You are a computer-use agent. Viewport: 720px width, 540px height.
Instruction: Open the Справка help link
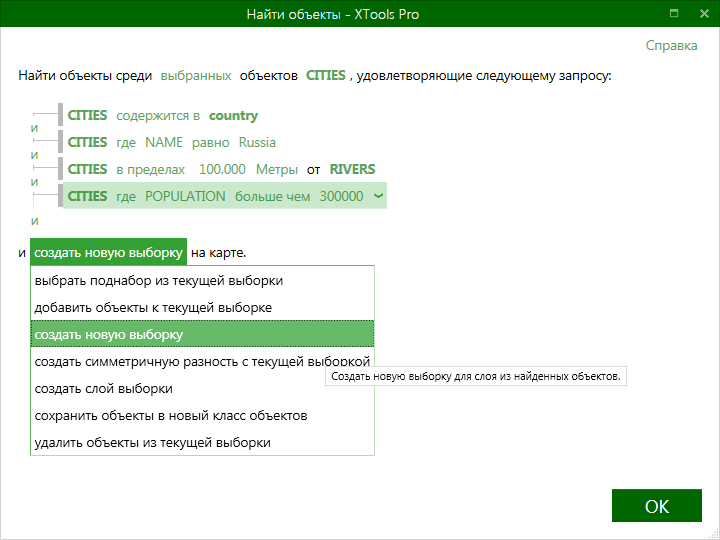pyautogui.click(x=671, y=45)
